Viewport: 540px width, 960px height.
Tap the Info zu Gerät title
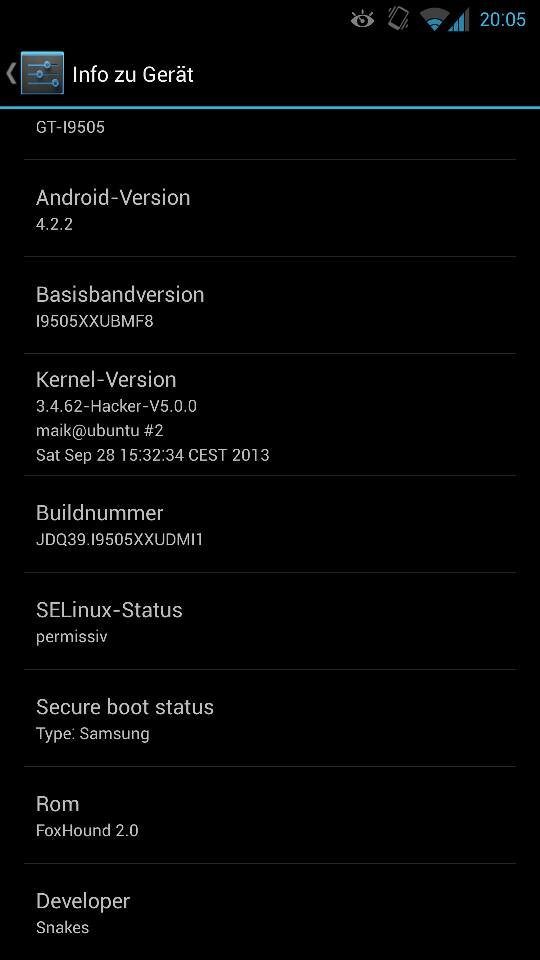click(x=133, y=75)
